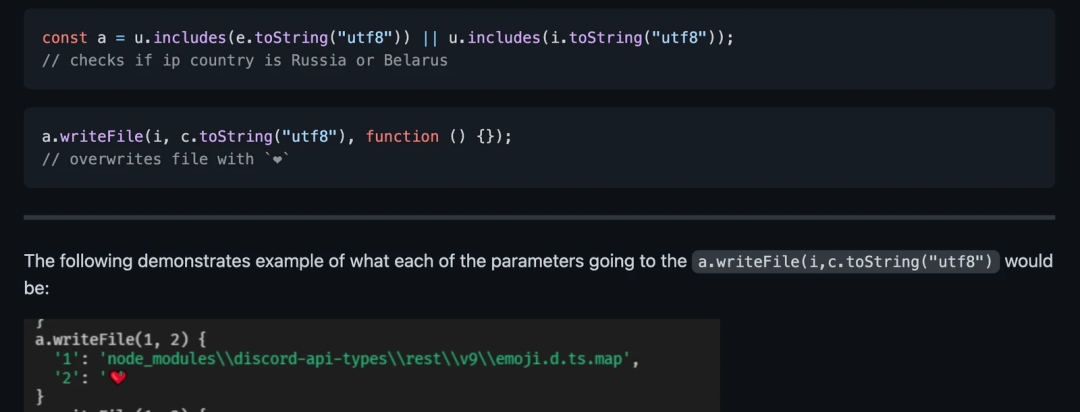Click the word "Belarus" in the code comment

tap(415, 60)
